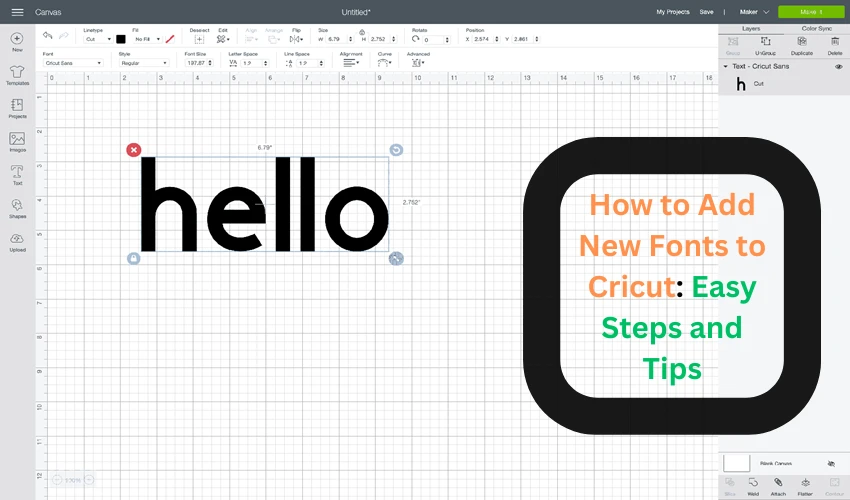
Task: Click My Projects link
Action: 672,12
